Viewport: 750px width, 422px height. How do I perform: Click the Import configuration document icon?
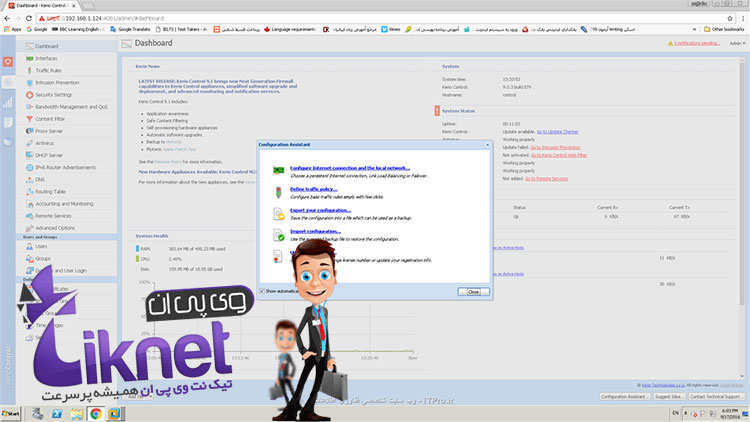pyautogui.click(x=278, y=234)
